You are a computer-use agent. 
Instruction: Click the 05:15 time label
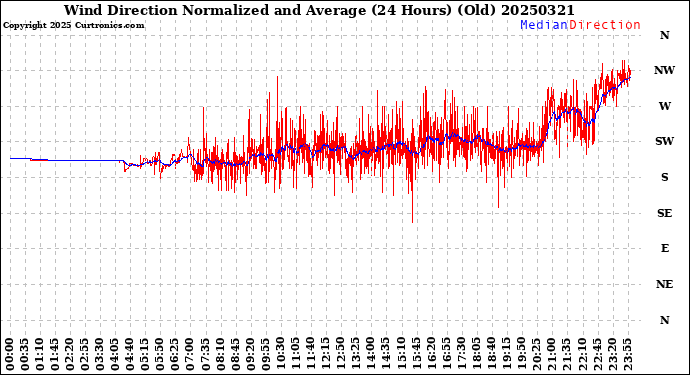pos(146,354)
